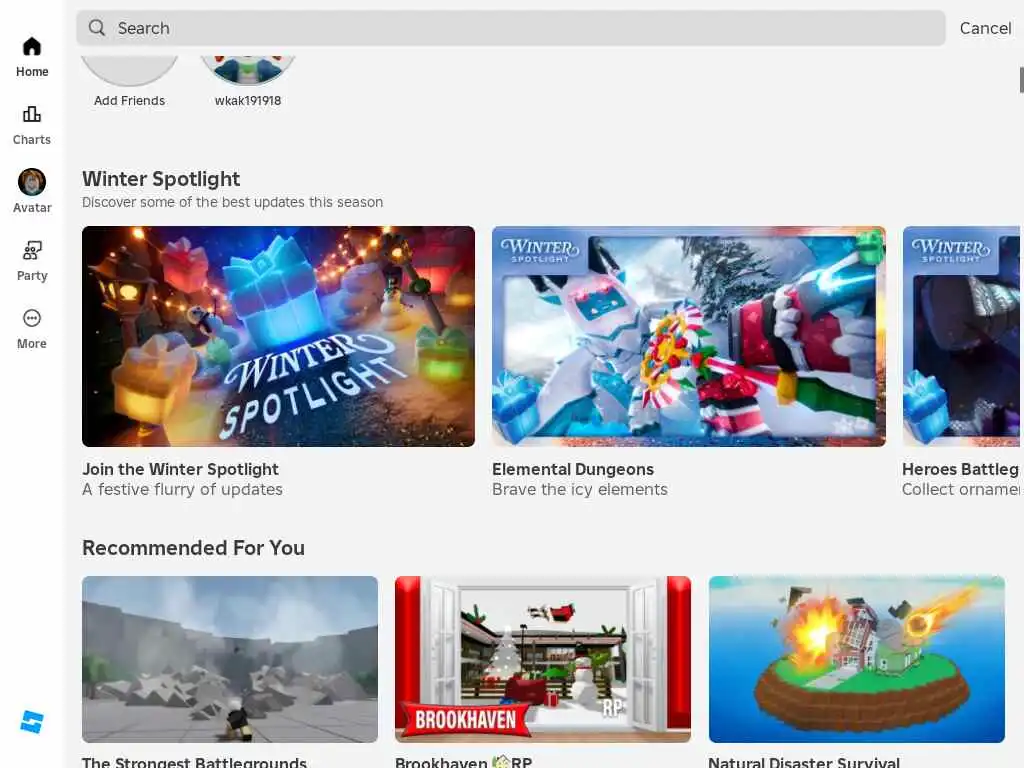This screenshot has height=768, width=1024.
Task: Click the wkak191918 username label
Action: [248, 101]
